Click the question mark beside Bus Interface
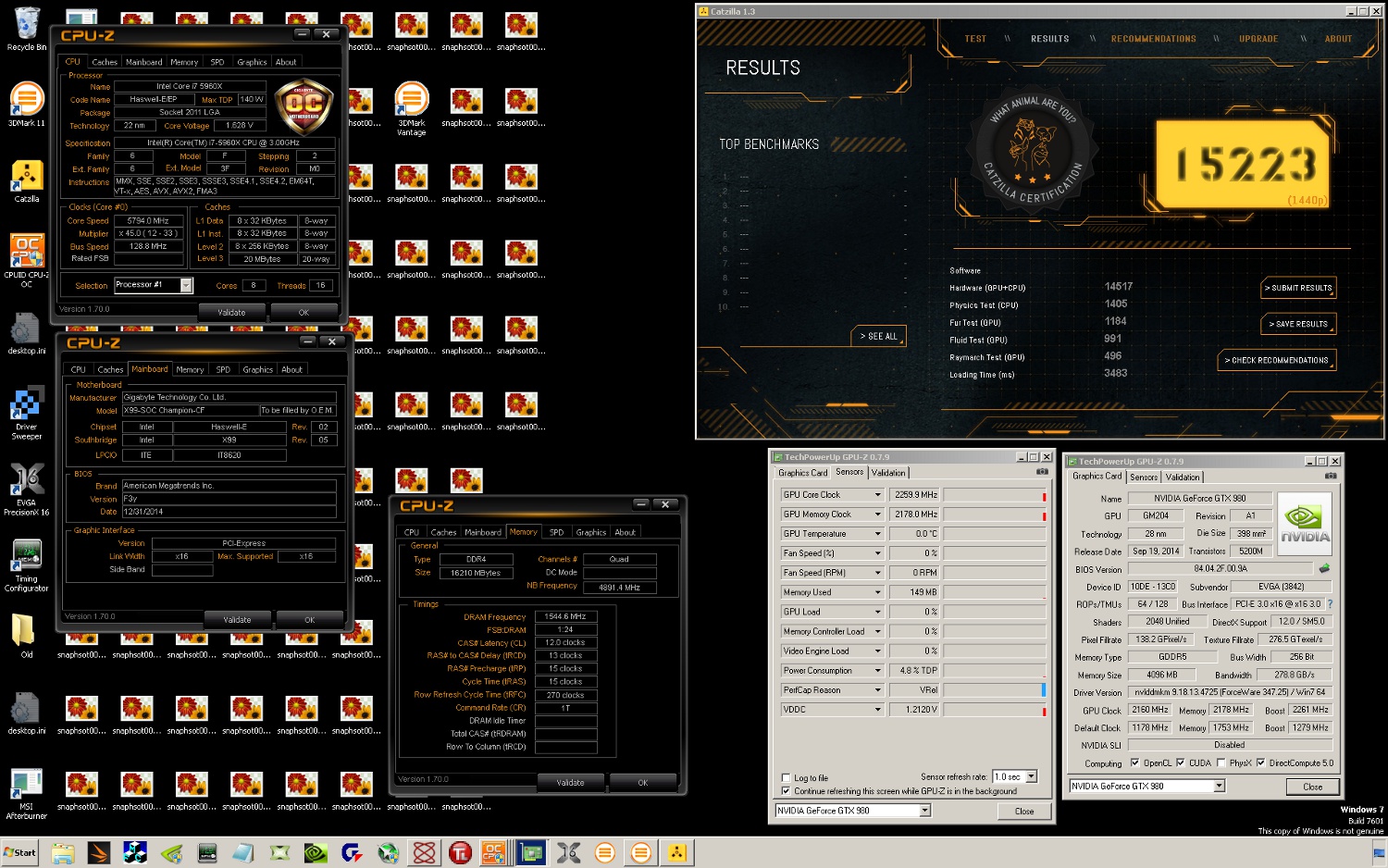The height and width of the screenshot is (868, 1388). [1330, 604]
